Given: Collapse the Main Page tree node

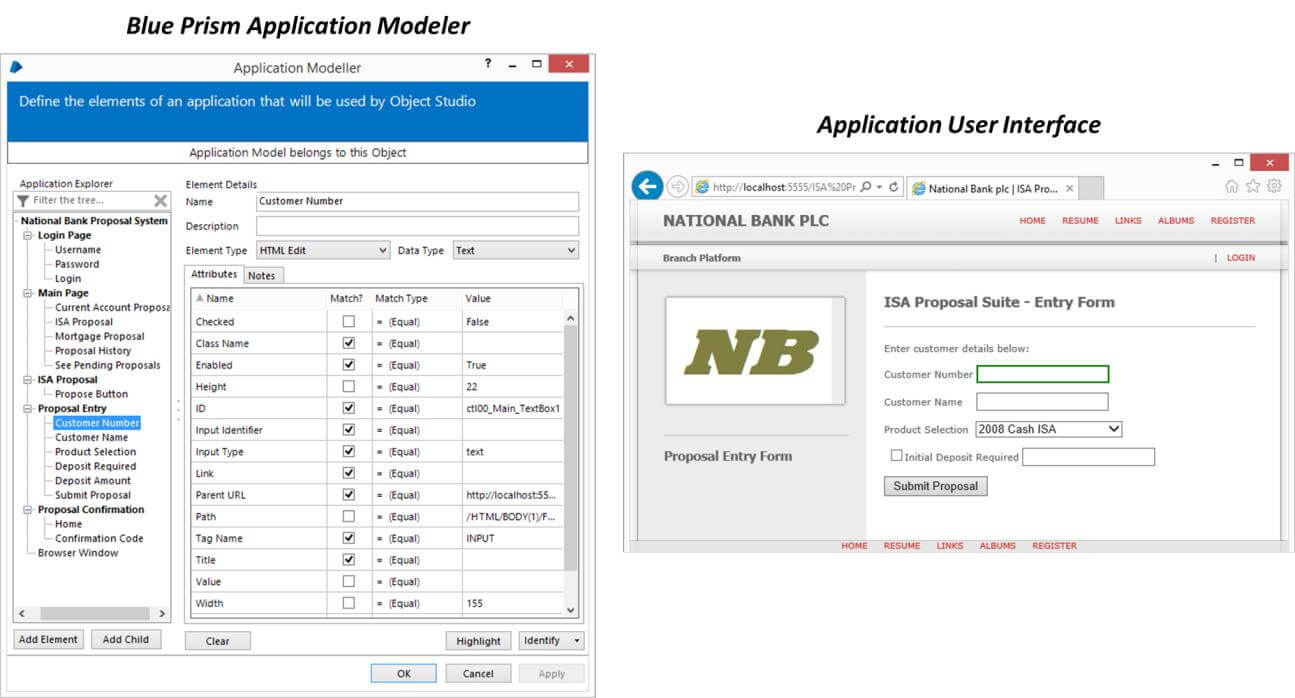Looking at the screenshot, I should 28,294.
